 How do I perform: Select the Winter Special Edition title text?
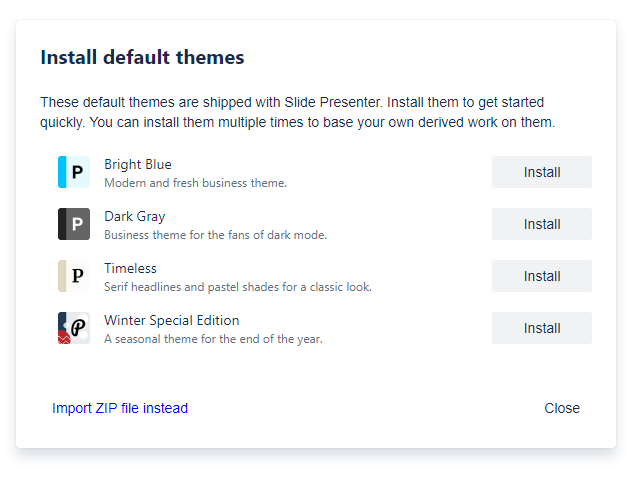click(172, 321)
